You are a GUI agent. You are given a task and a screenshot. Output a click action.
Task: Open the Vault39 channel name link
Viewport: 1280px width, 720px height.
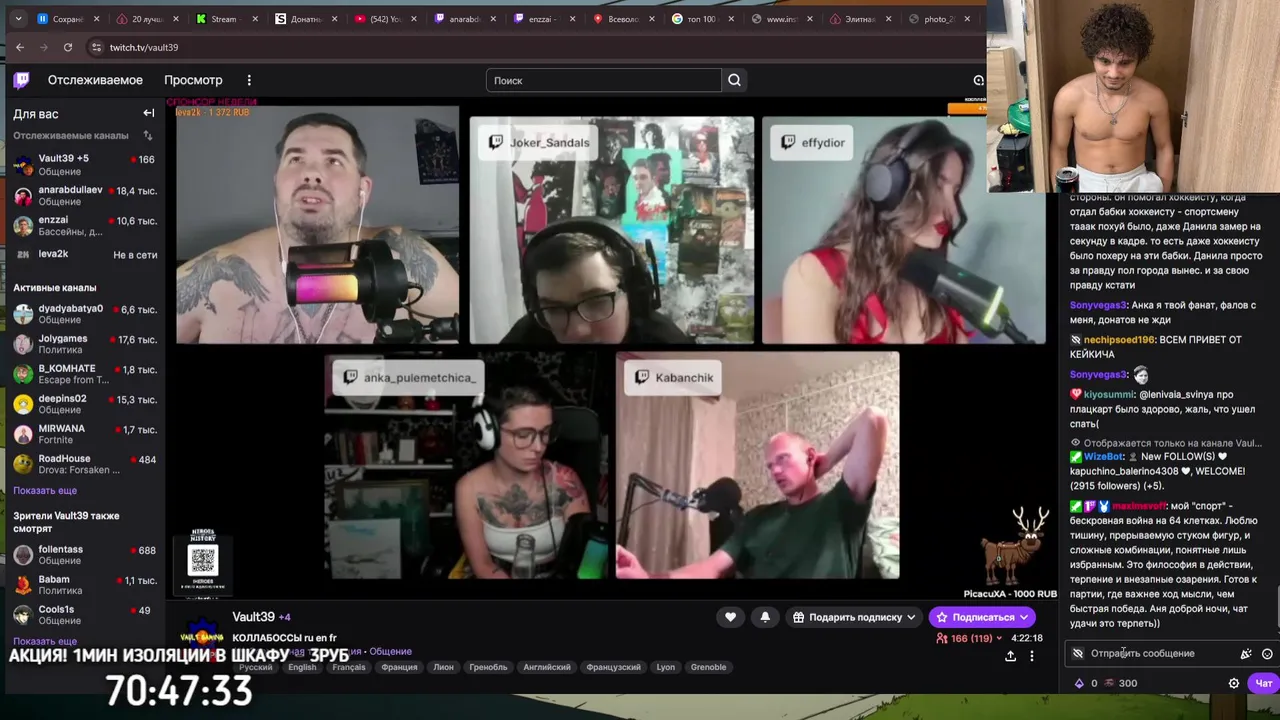click(253, 617)
